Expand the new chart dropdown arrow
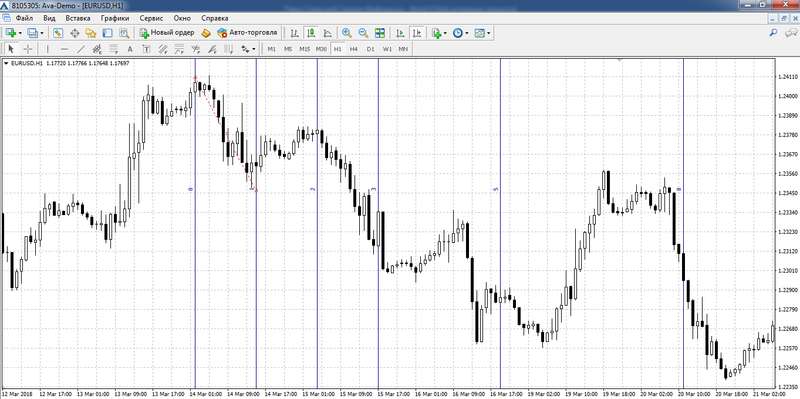The image size is (800, 399). (x=20, y=33)
